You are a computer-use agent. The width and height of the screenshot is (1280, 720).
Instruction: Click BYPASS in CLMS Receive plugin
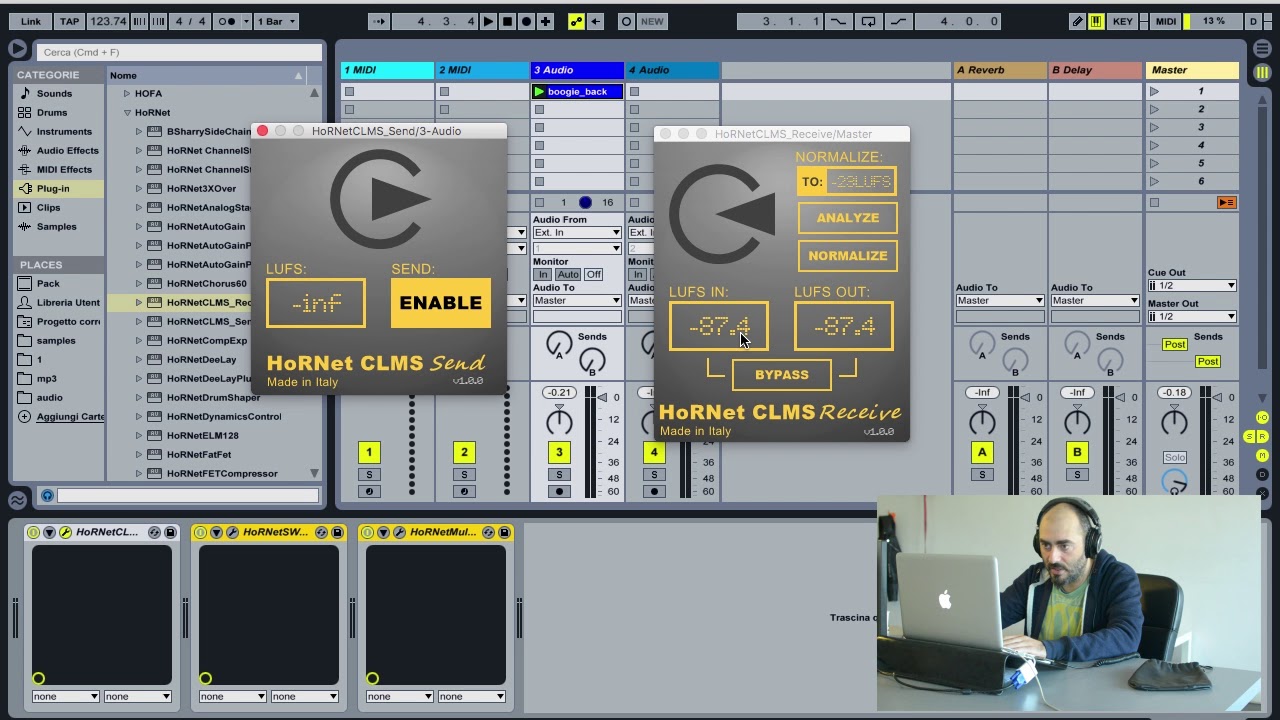point(781,374)
